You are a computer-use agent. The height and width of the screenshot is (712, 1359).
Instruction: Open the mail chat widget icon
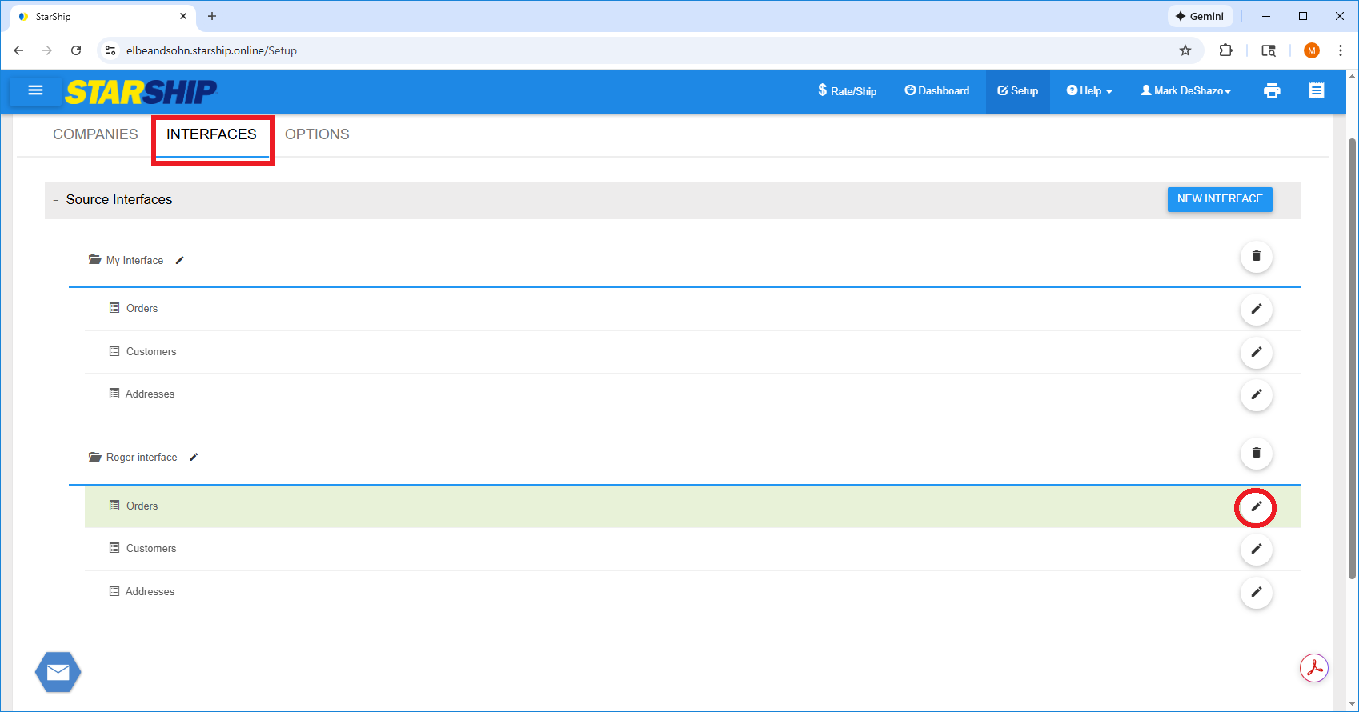pyautogui.click(x=58, y=672)
